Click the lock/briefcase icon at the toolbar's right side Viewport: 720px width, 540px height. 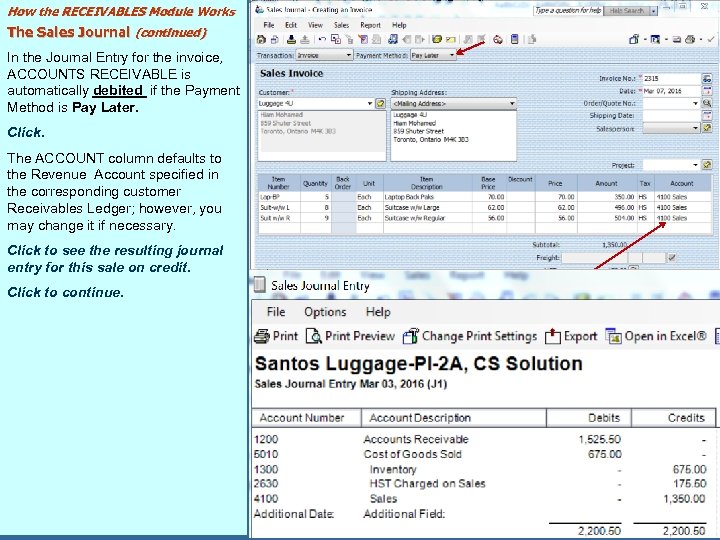click(x=634, y=39)
